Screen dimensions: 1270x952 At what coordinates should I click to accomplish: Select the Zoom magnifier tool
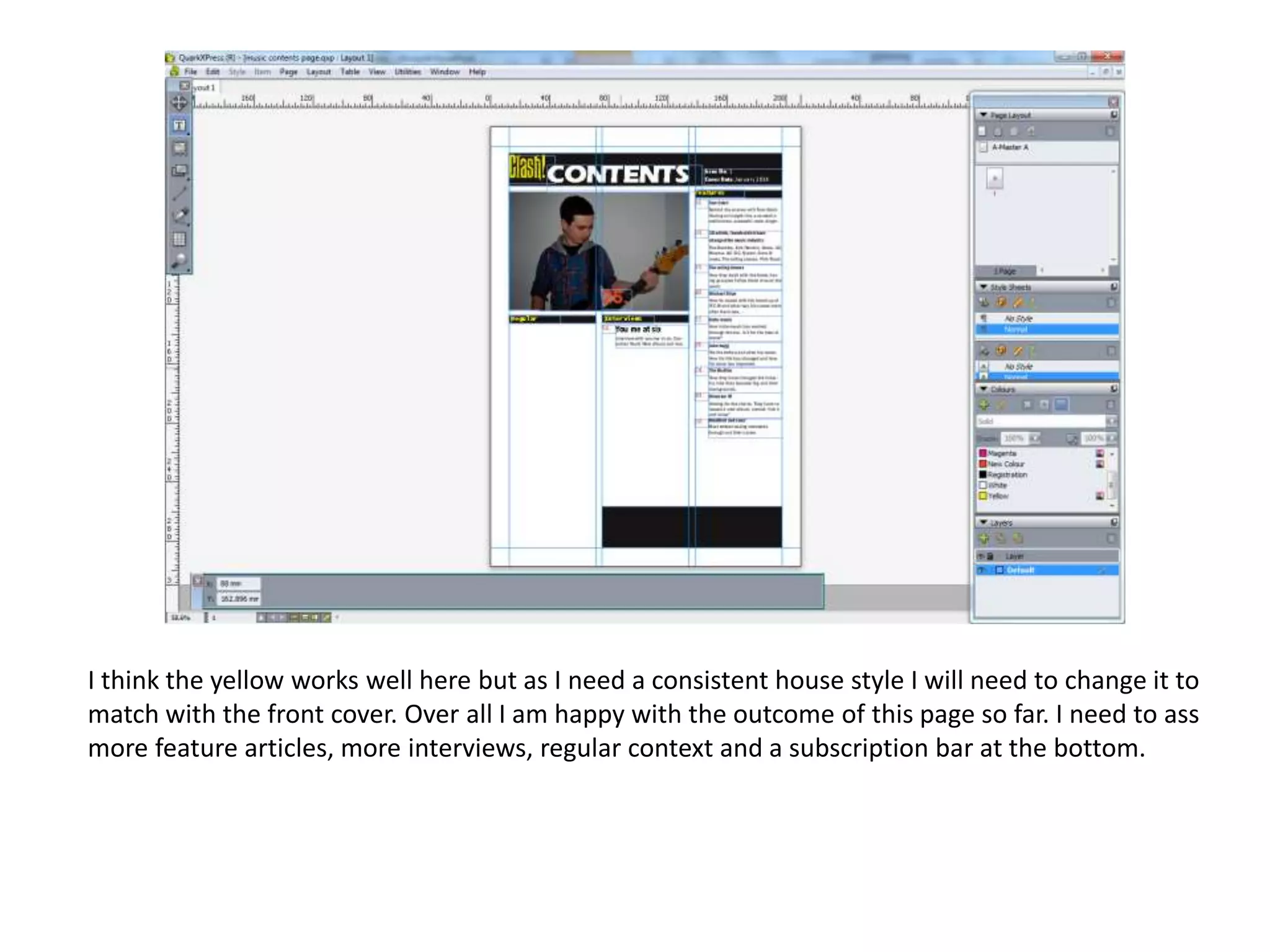tap(179, 261)
